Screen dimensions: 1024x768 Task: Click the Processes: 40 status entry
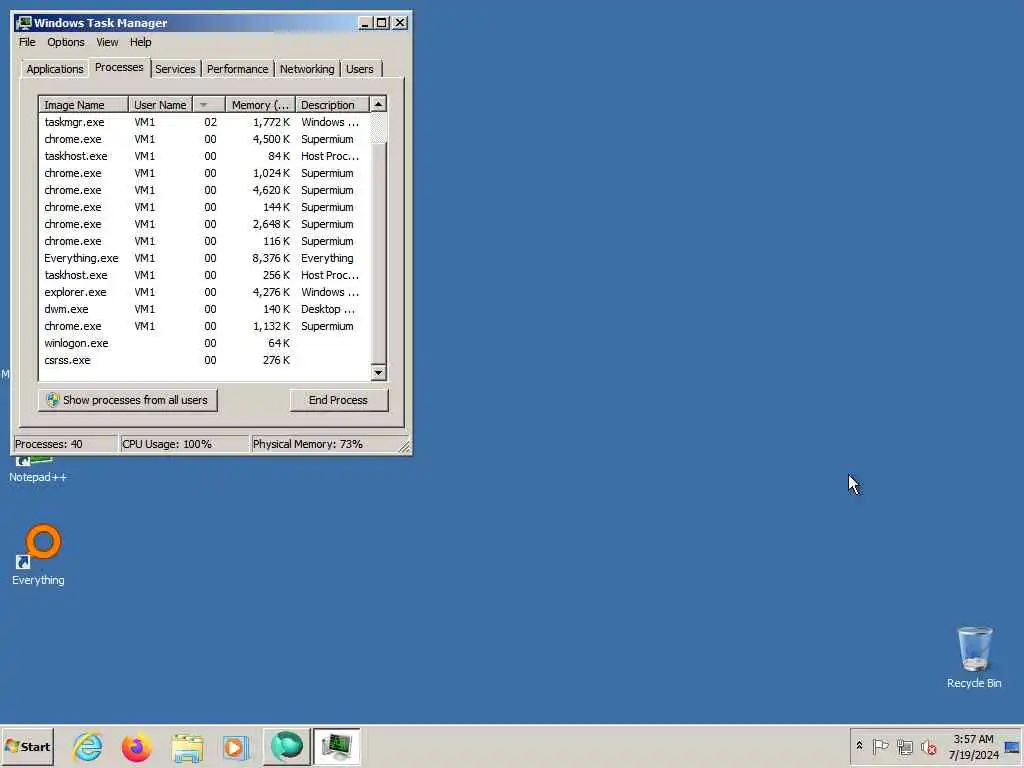coord(65,444)
